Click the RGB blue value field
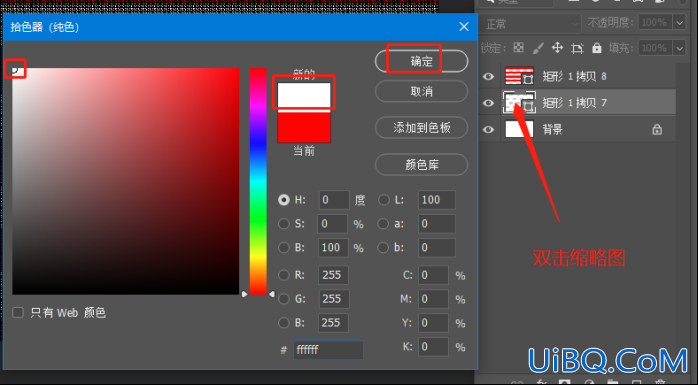Image resolution: width=698 pixels, height=385 pixels. [333, 323]
